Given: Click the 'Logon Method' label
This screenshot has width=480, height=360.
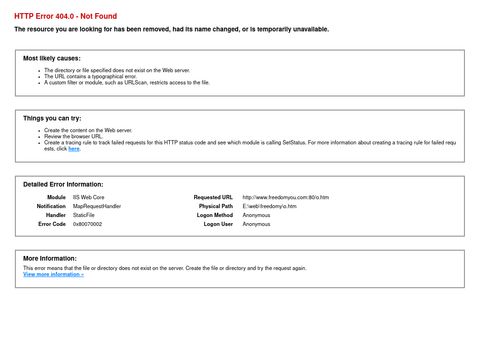Looking at the screenshot, I should [x=215, y=215].
